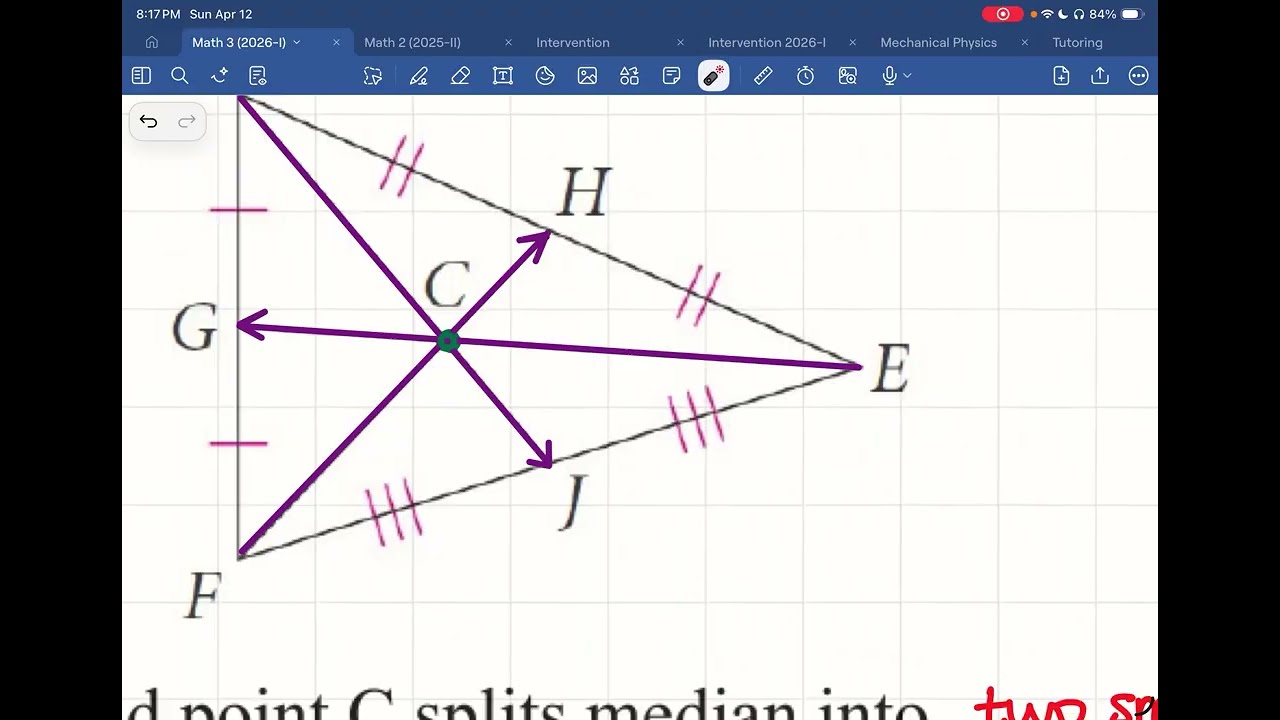Viewport: 1280px width, 720px height.
Task: Tap the battery status icon
Action: click(x=1132, y=14)
